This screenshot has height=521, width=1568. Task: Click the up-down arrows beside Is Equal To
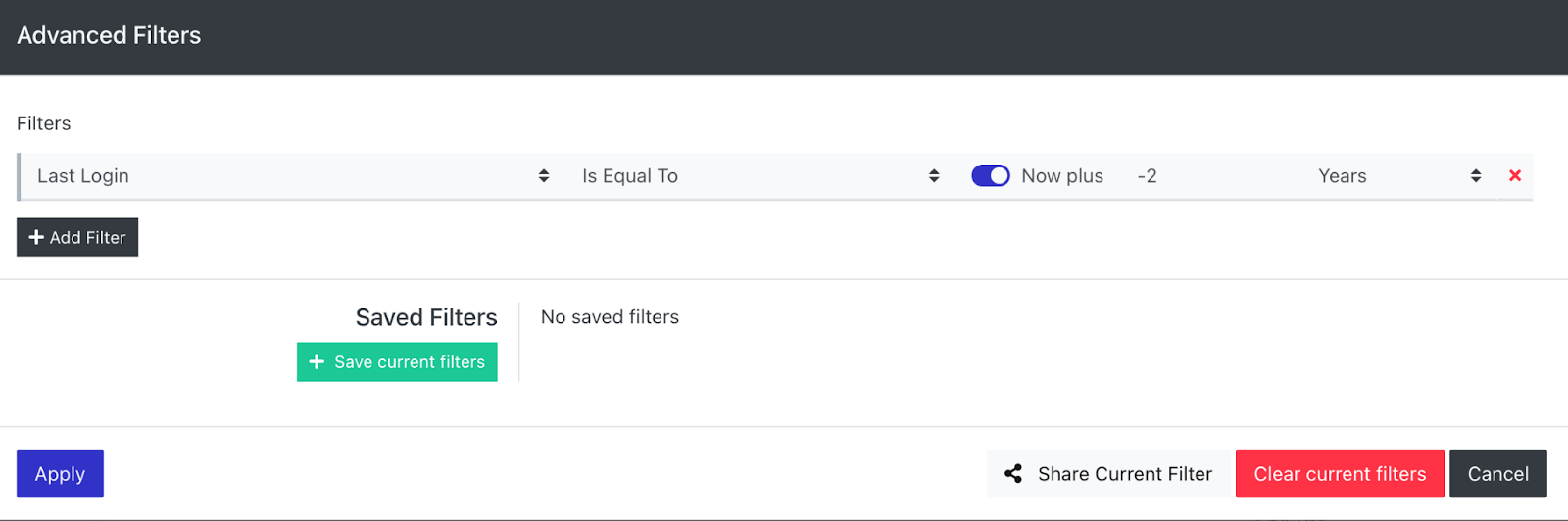[934, 176]
